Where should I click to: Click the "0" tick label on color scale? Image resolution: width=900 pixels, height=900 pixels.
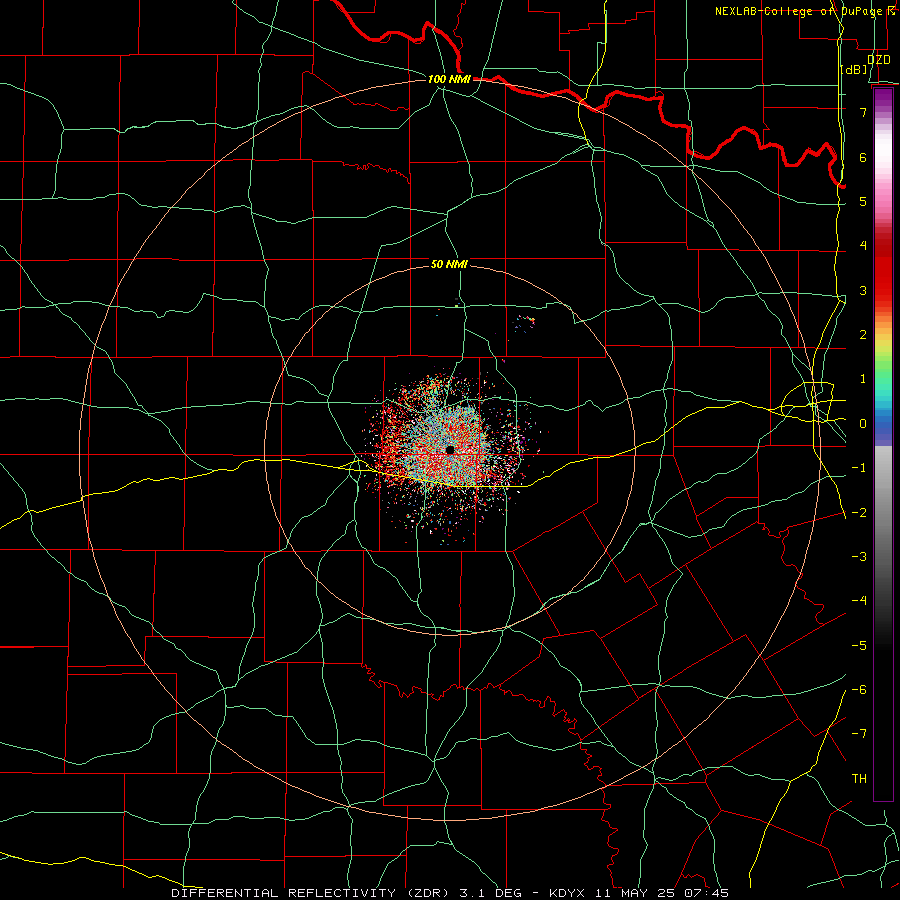[863, 424]
